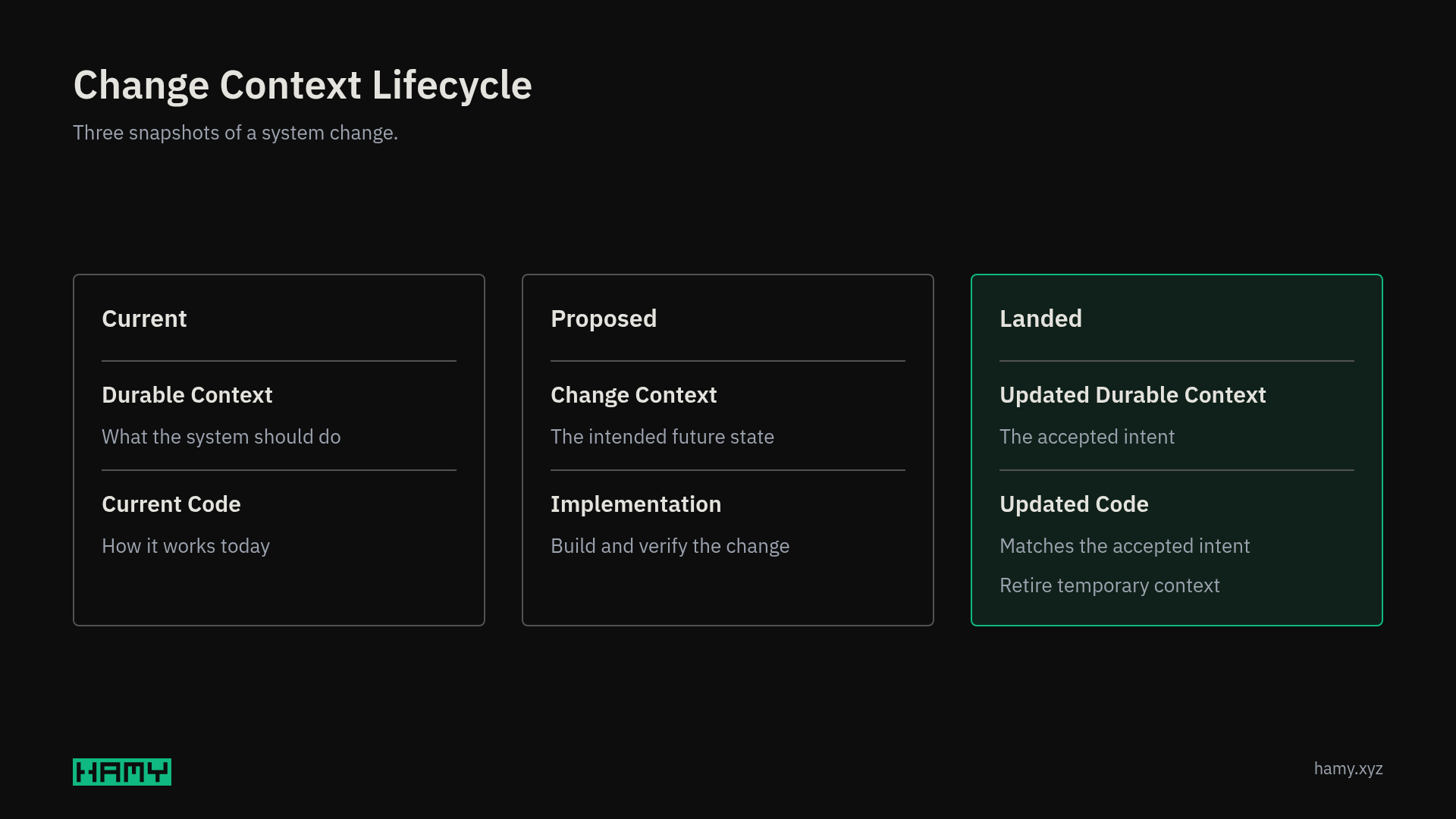Click the "Current" card heading
Image resolution: width=1456 pixels, height=819 pixels.
pyautogui.click(x=144, y=318)
